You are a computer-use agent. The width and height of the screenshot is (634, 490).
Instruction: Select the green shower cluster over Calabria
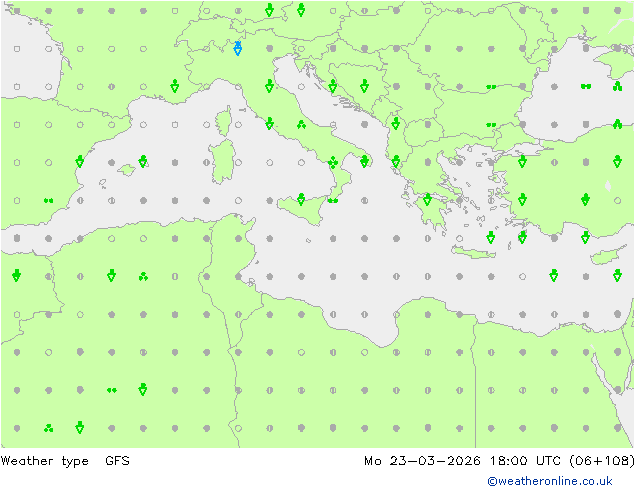[x=333, y=163]
